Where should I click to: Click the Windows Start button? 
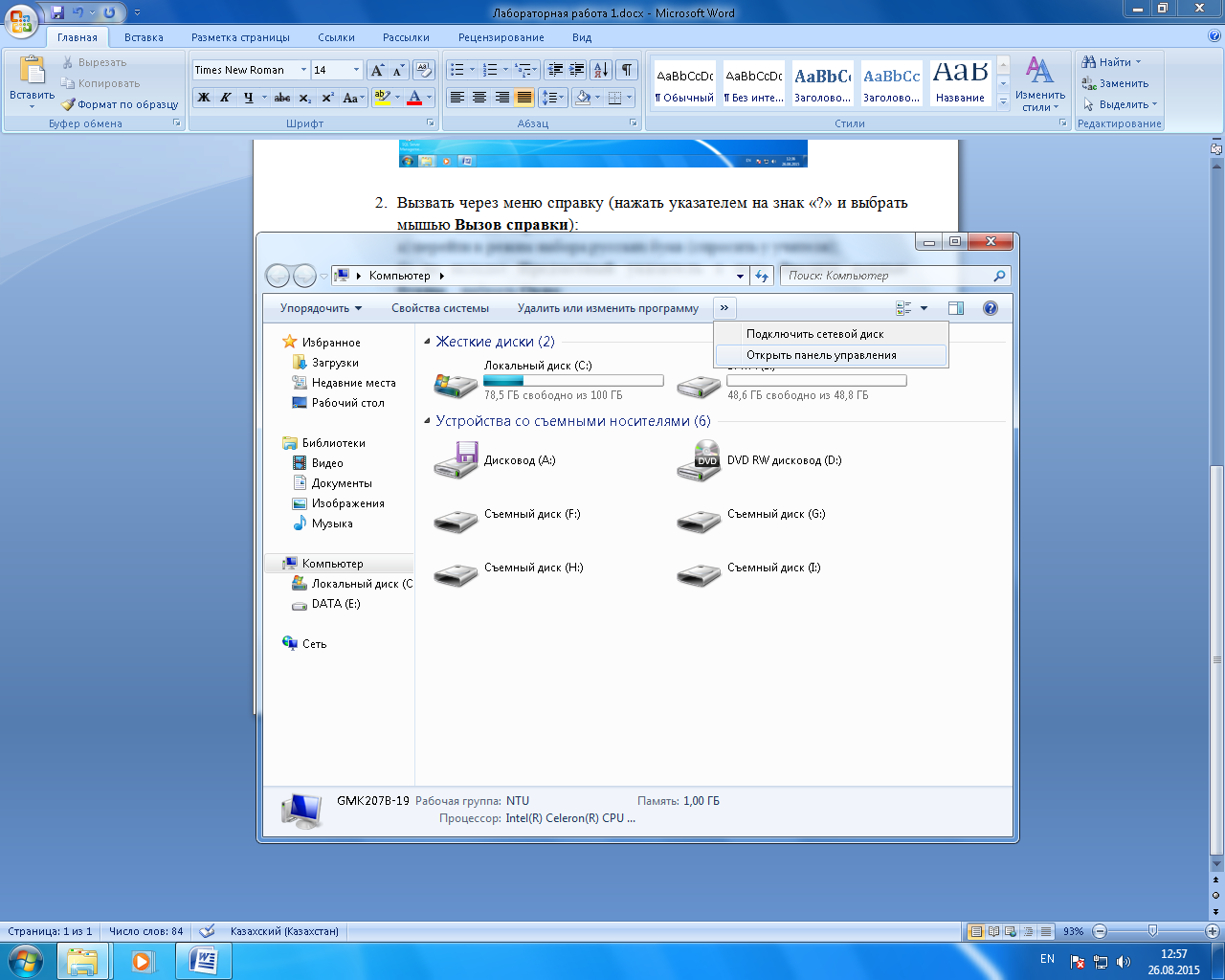click(24, 961)
